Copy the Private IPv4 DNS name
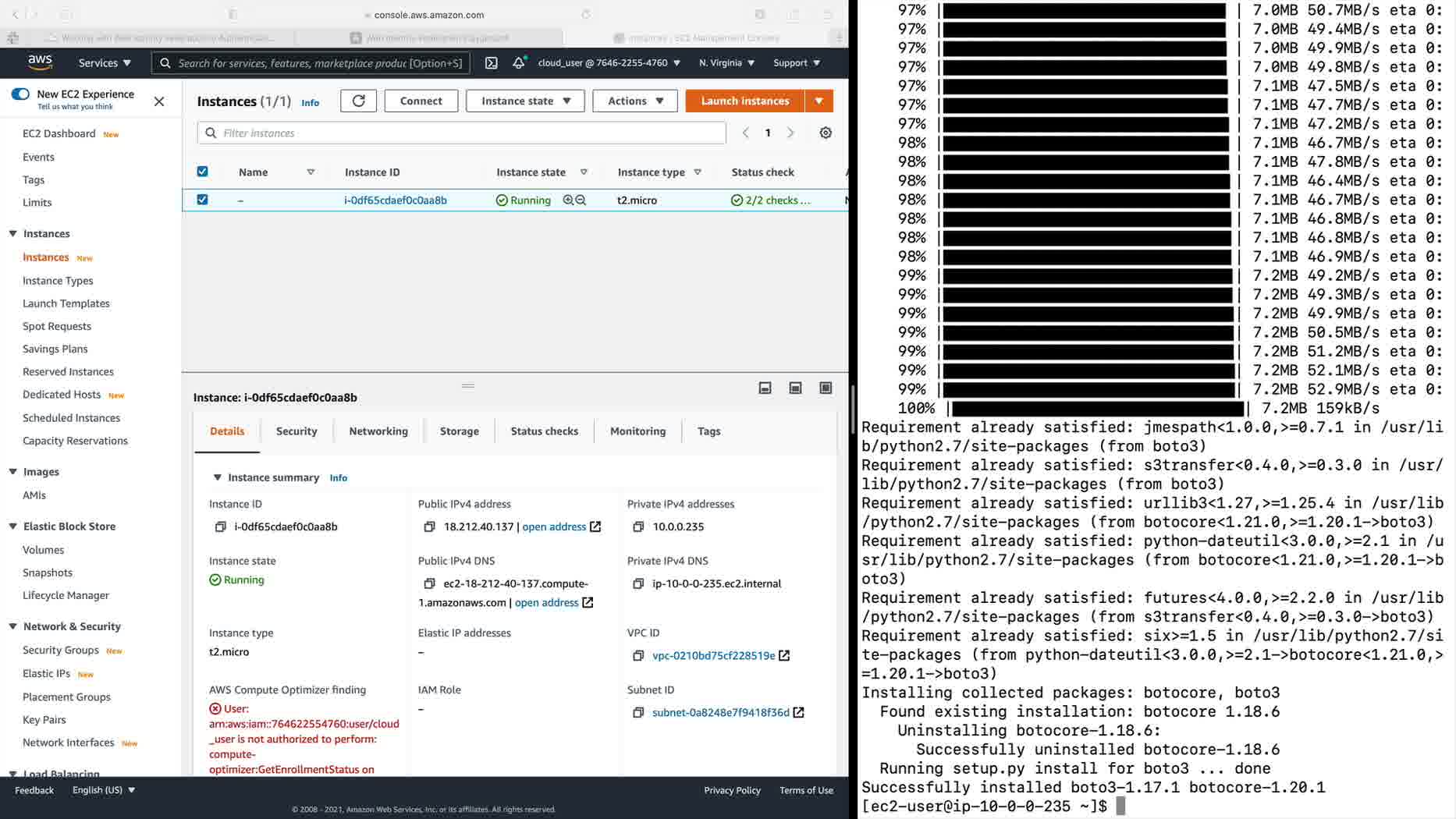The height and width of the screenshot is (819, 1456). pos(638,583)
